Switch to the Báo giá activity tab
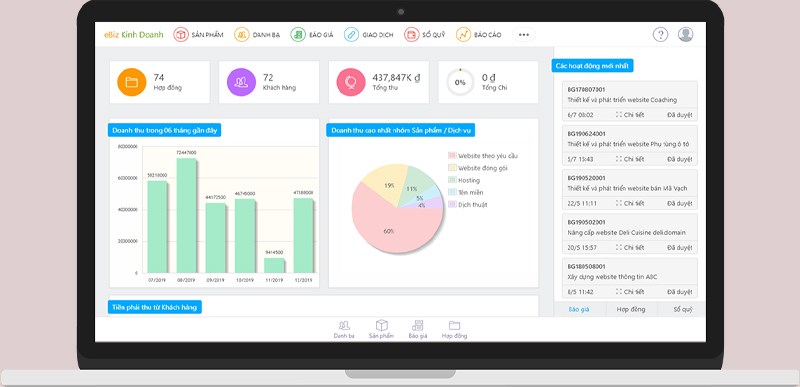Image resolution: width=800 pixels, height=387 pixels. click(580, 309)
